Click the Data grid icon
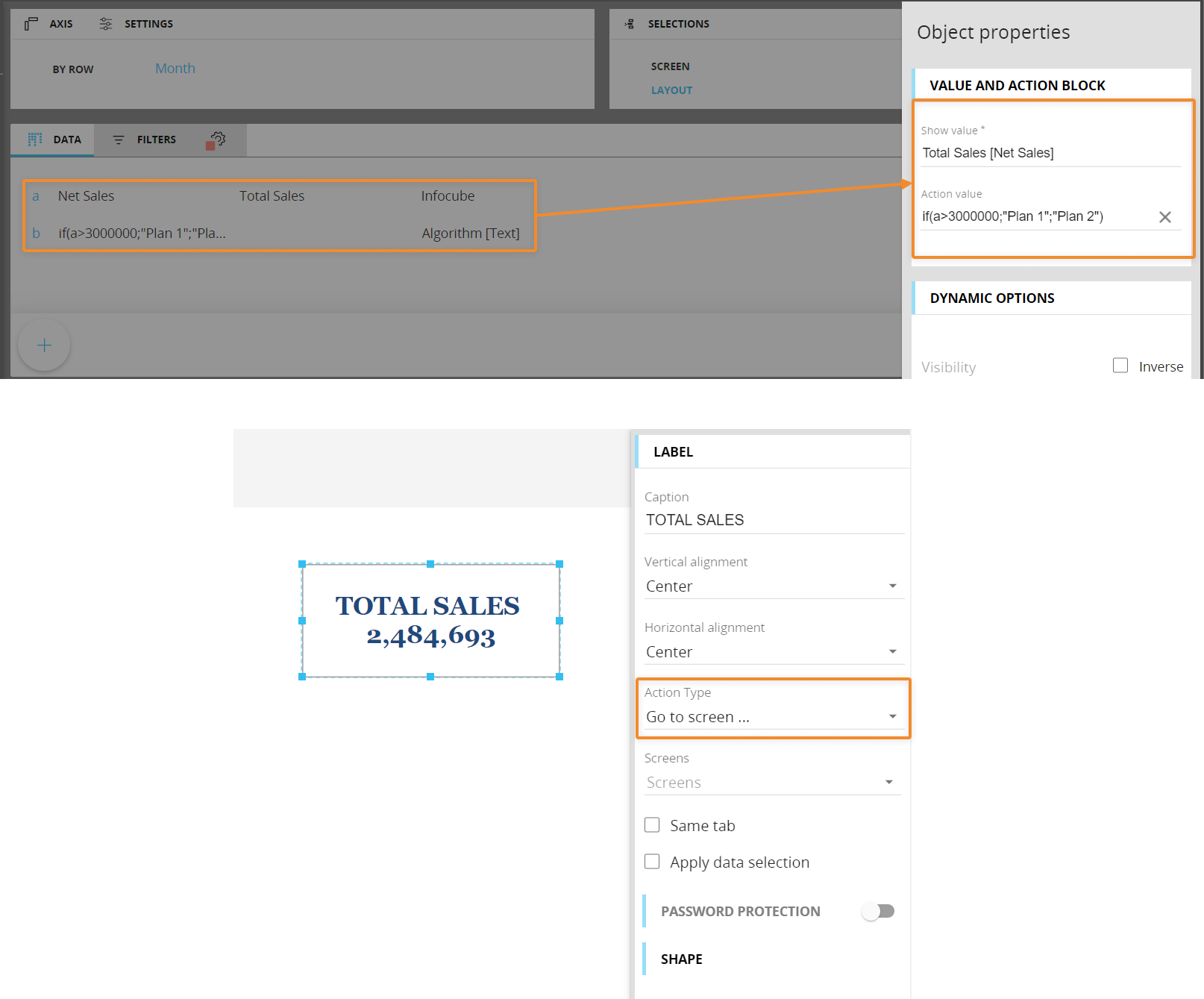The image size is (1204, 999). tap(34, 140)
